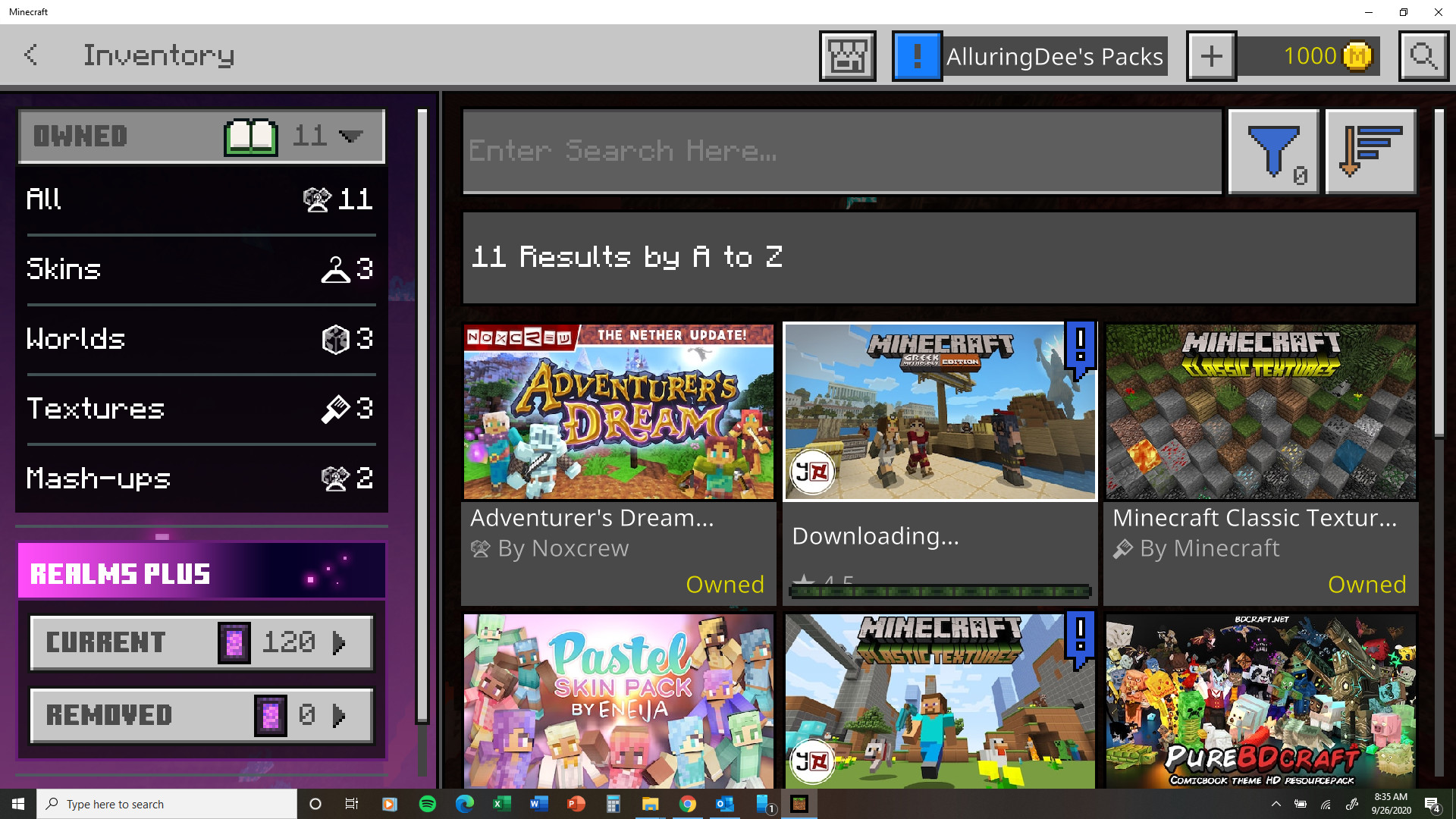Expand the Removed Realms Plus list
The image size is (1456, 819).
pyautogui.click(x=201, y=715)
